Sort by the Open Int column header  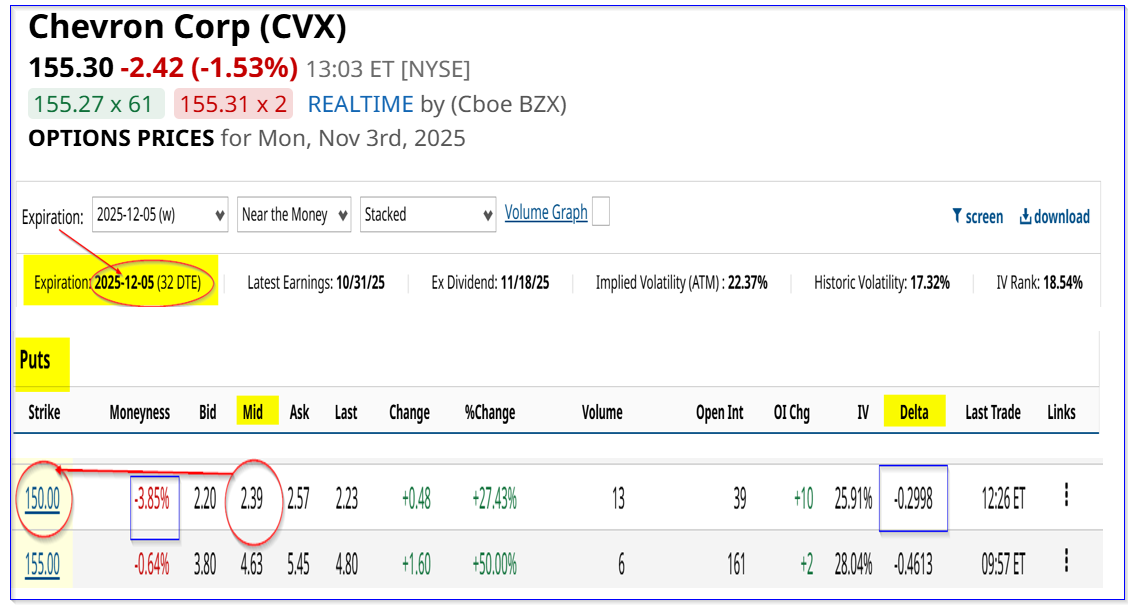tap(719, 412)
